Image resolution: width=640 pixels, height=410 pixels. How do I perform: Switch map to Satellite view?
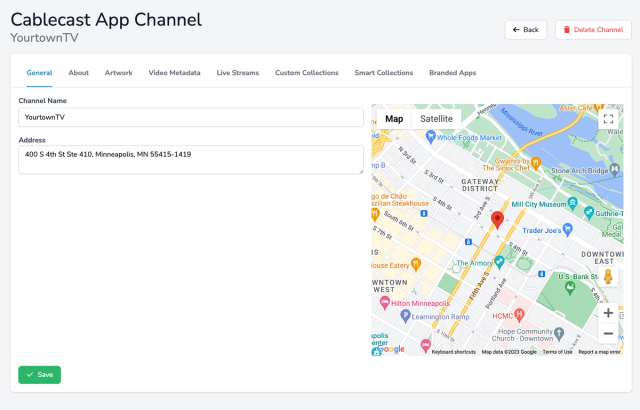[x=436, y=119]
